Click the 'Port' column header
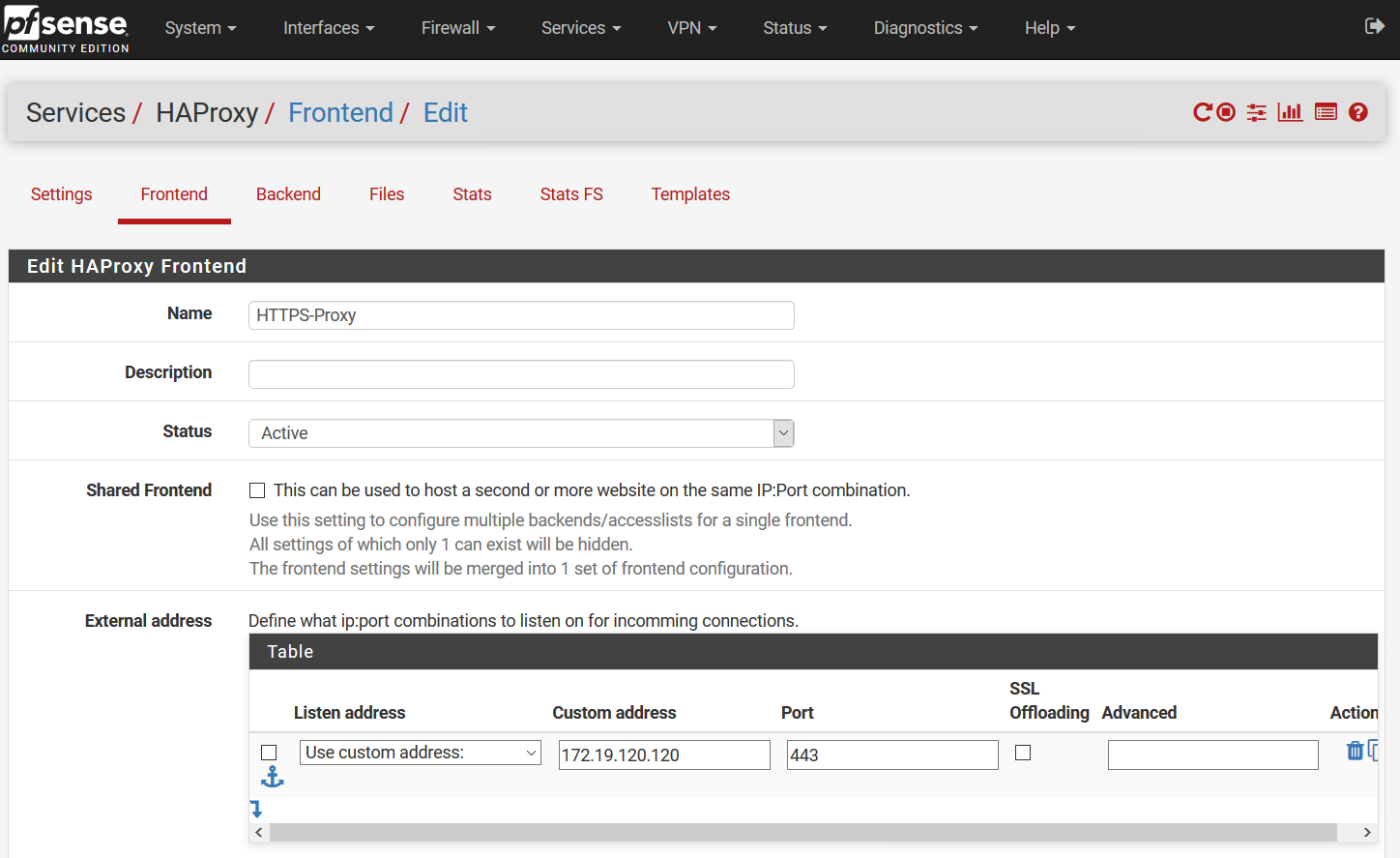This screenshot has width=1400, height=858. 798,713
